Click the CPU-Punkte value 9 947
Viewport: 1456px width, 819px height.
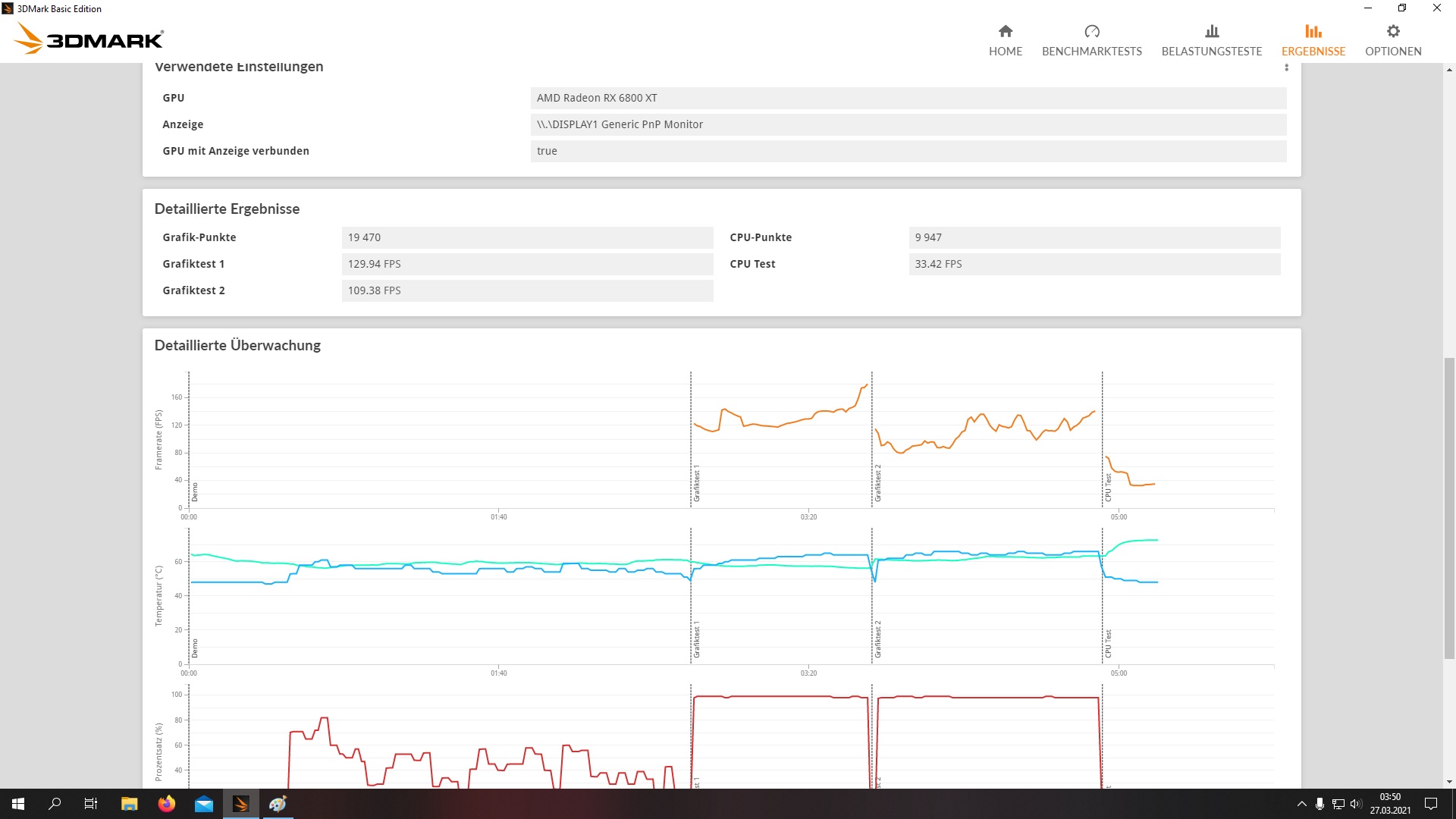point(1094,237)
